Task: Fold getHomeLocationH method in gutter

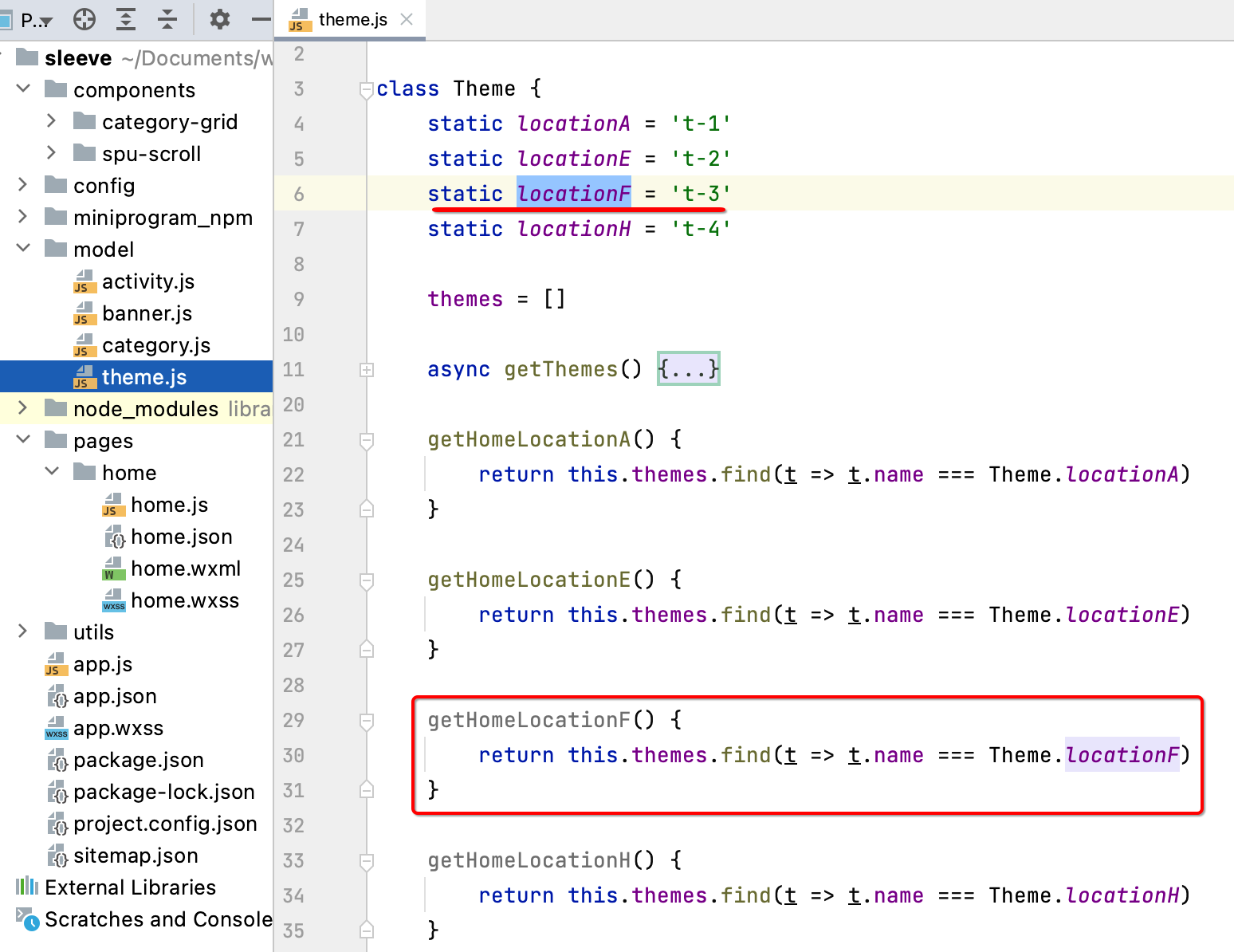Action: 367,861
